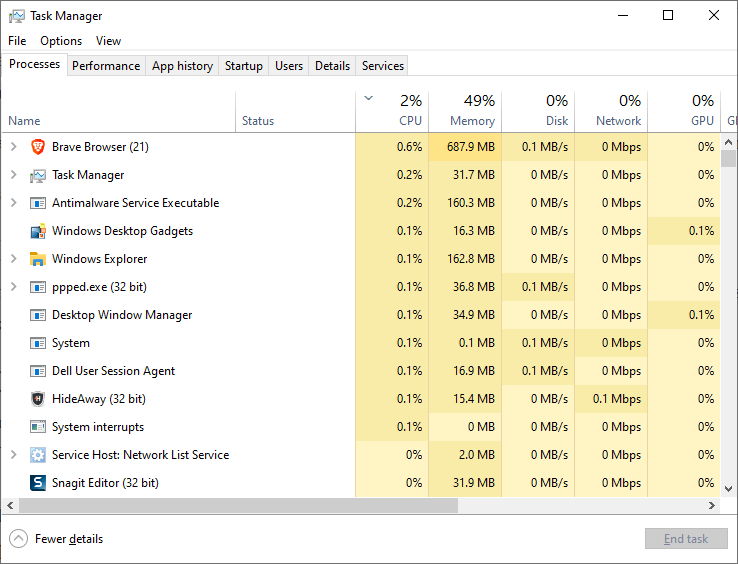Switch to the Performance tab
The width and height of the screenshot is (738, 564).
(x=106, y=66)
